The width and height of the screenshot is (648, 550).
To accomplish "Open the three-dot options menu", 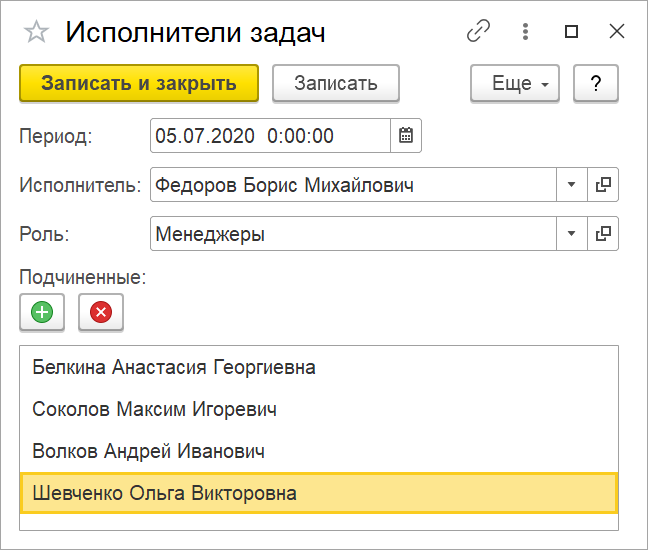I will click(x=525, y=31).
